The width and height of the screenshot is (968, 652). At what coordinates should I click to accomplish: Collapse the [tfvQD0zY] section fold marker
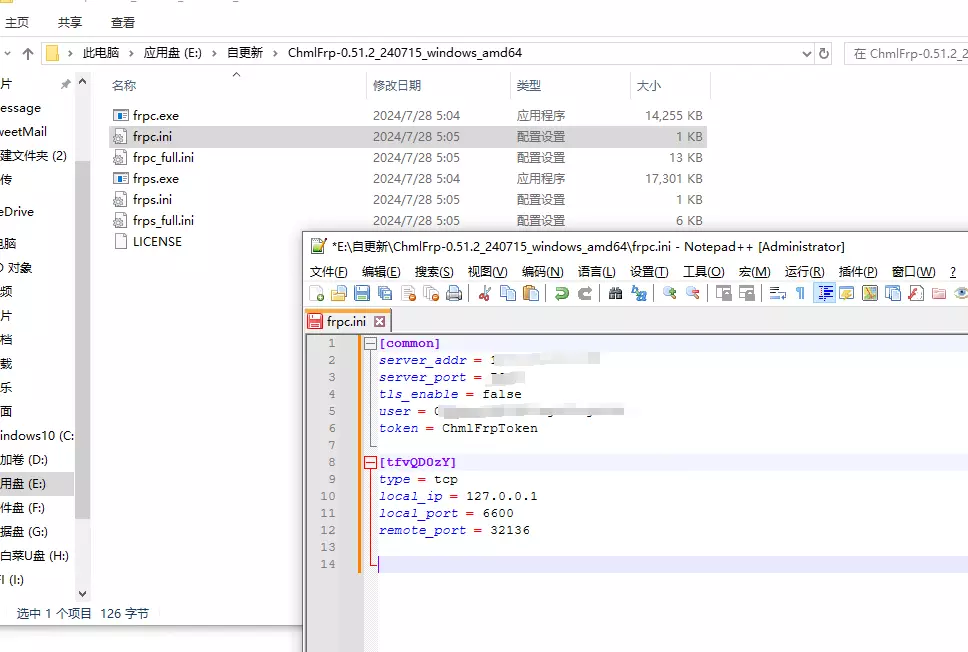tap(370, 462)
